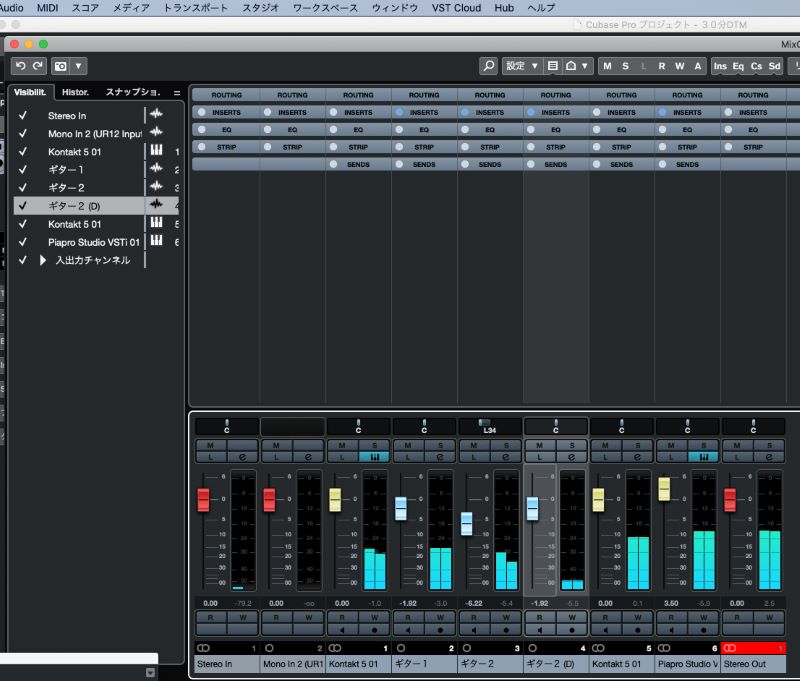This screenshot has width=800, height=681.
Task: Expand the 入出力チャンネル folder
Action: click(x=43, y=260)
